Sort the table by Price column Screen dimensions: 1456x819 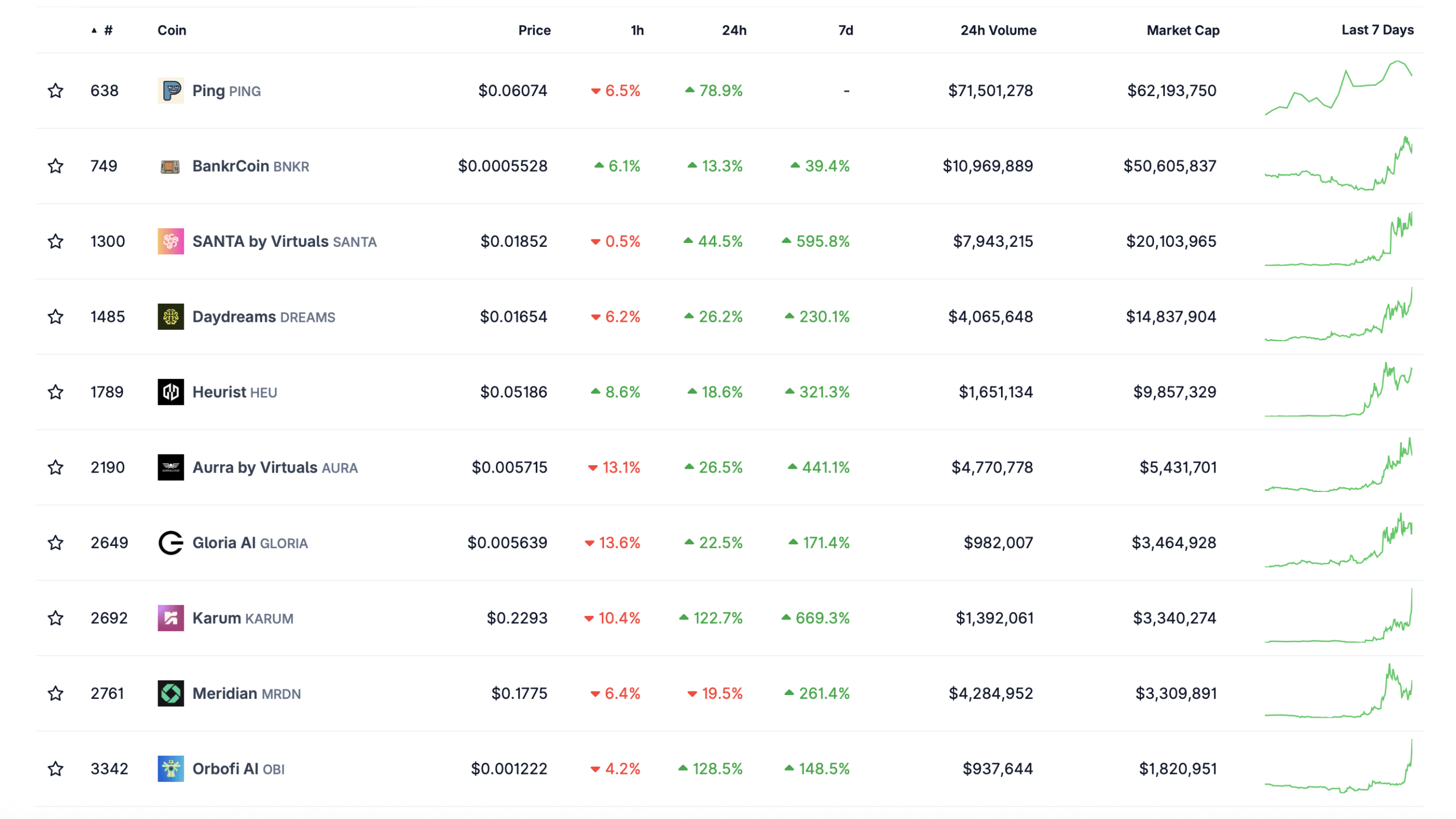click(x=533, y=30)
